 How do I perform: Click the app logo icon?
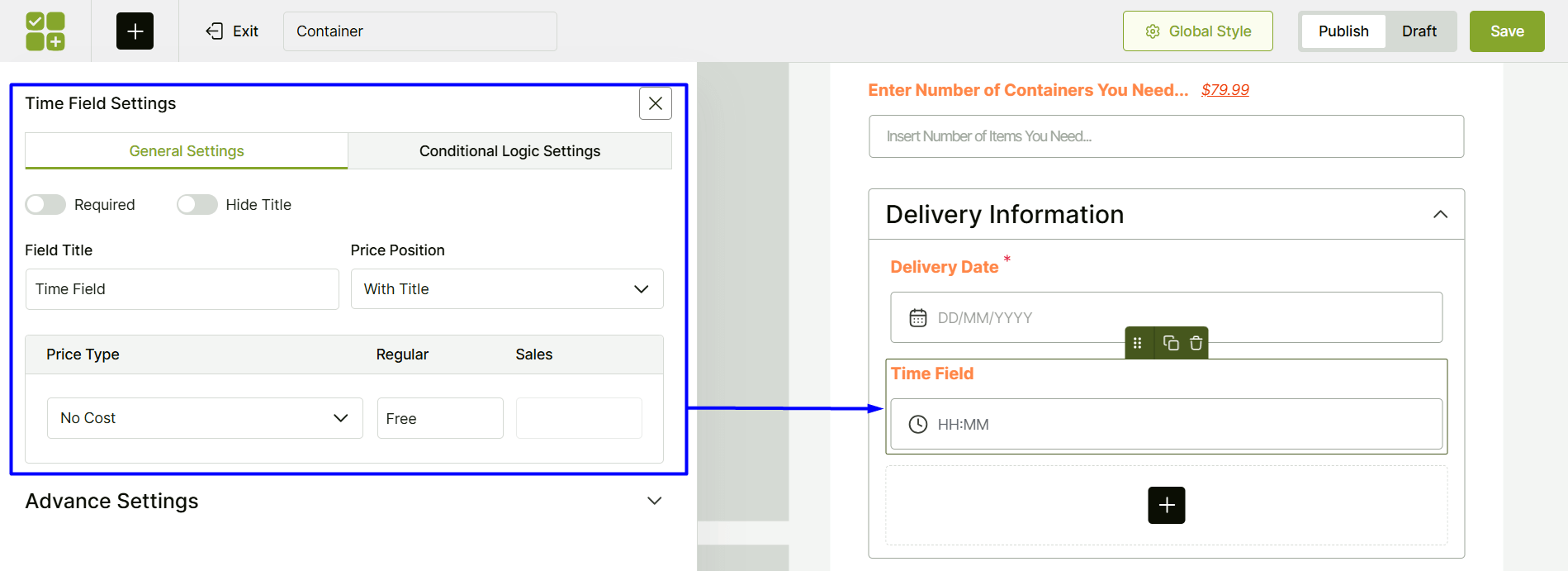pyautogui.click(x=45, y=31)
